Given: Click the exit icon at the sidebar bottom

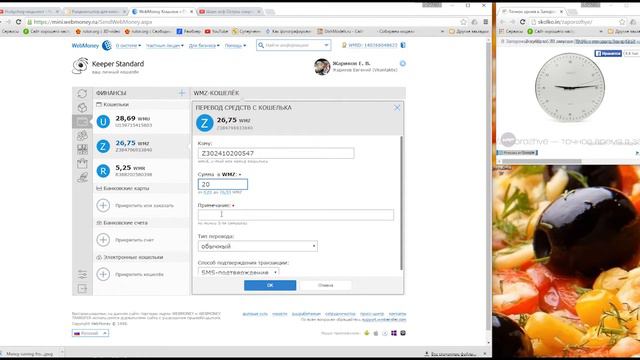Looking at the screenshot, I should [x=82, y=289].
